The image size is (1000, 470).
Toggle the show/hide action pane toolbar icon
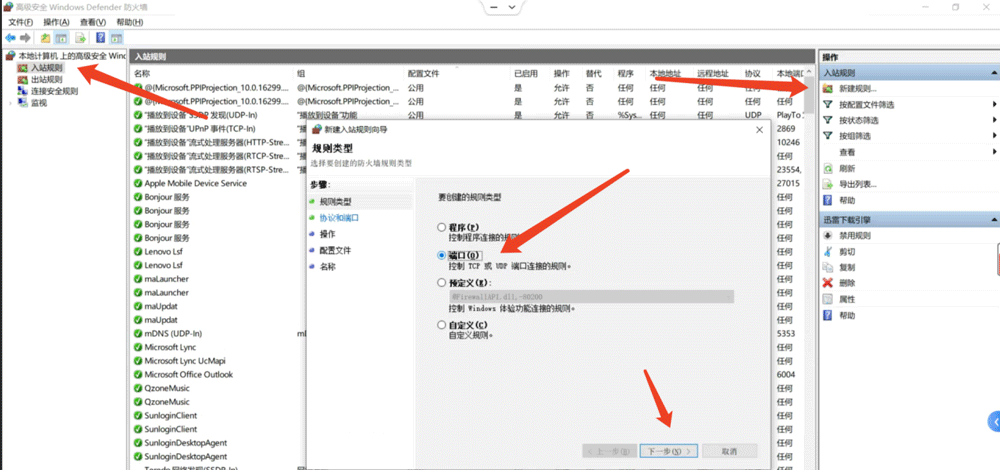pos(116,38)
